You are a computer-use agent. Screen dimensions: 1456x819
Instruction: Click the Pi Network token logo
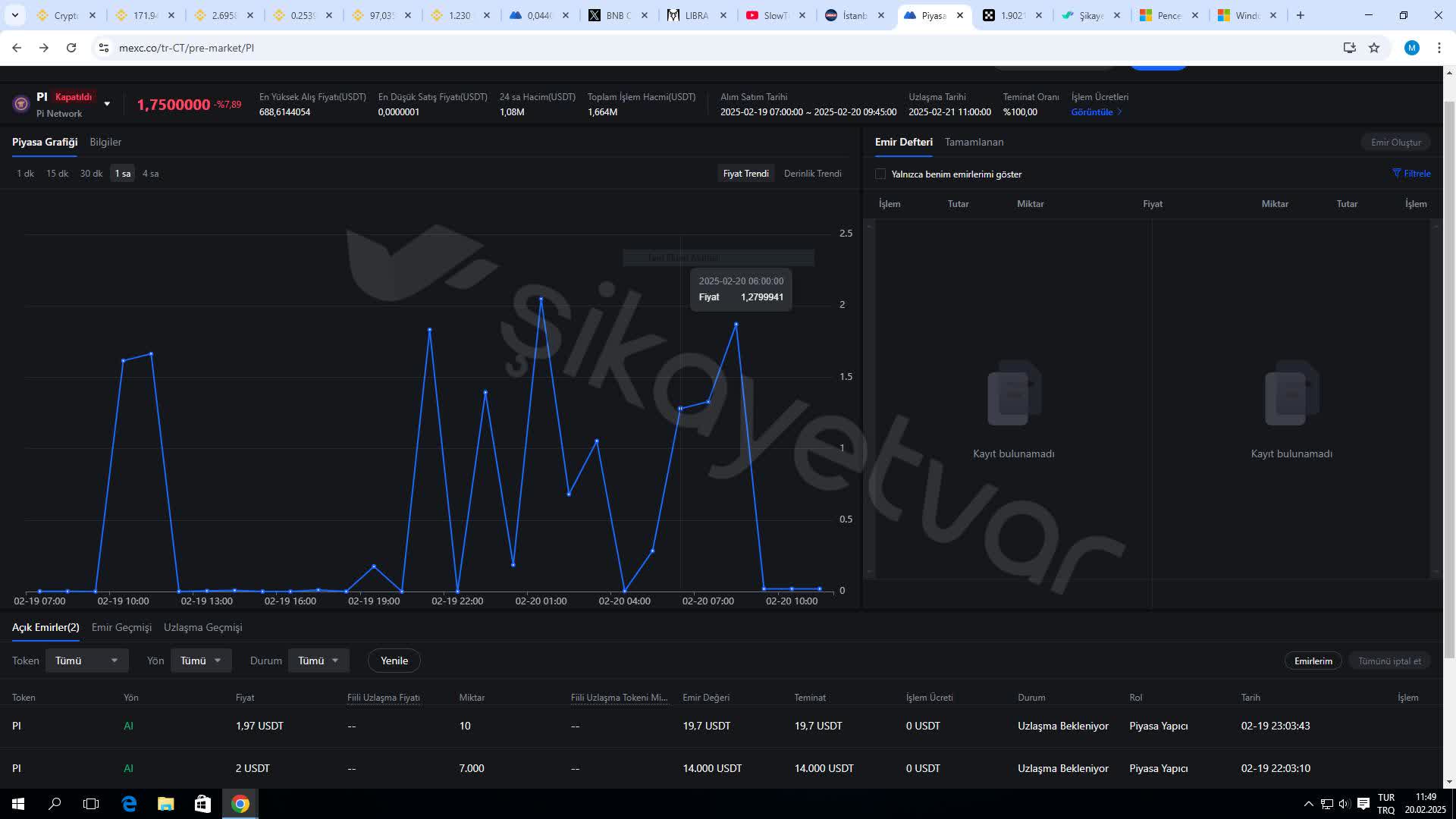(20, 103)
